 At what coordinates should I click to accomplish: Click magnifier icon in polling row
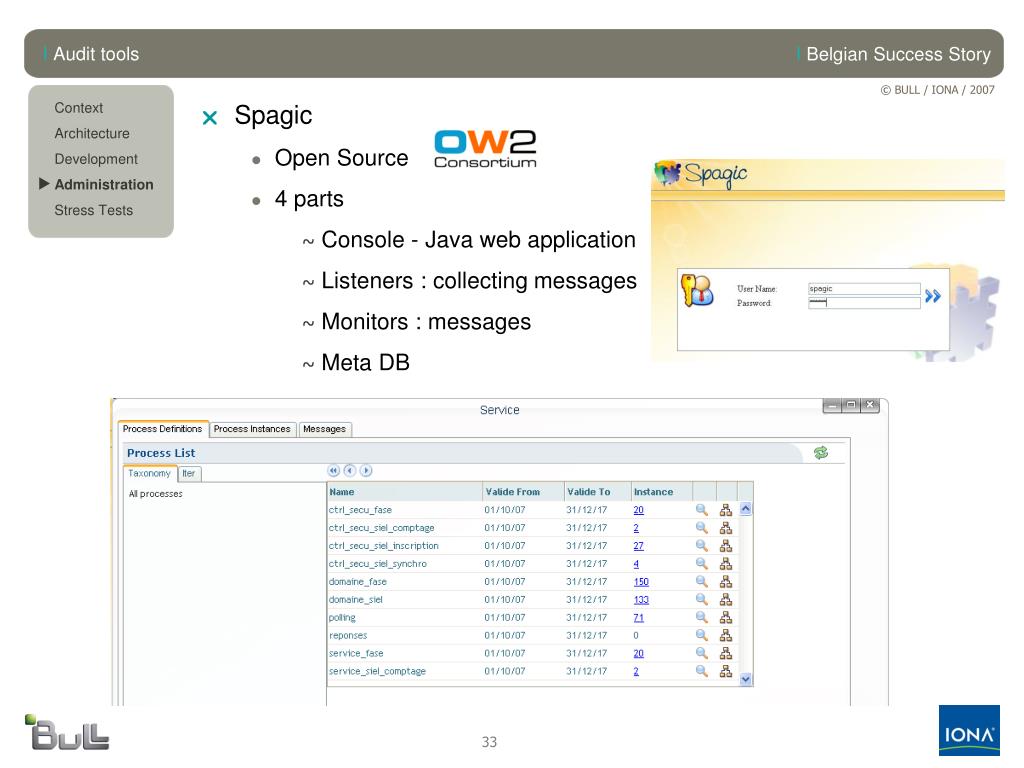(x=701, y=617)
